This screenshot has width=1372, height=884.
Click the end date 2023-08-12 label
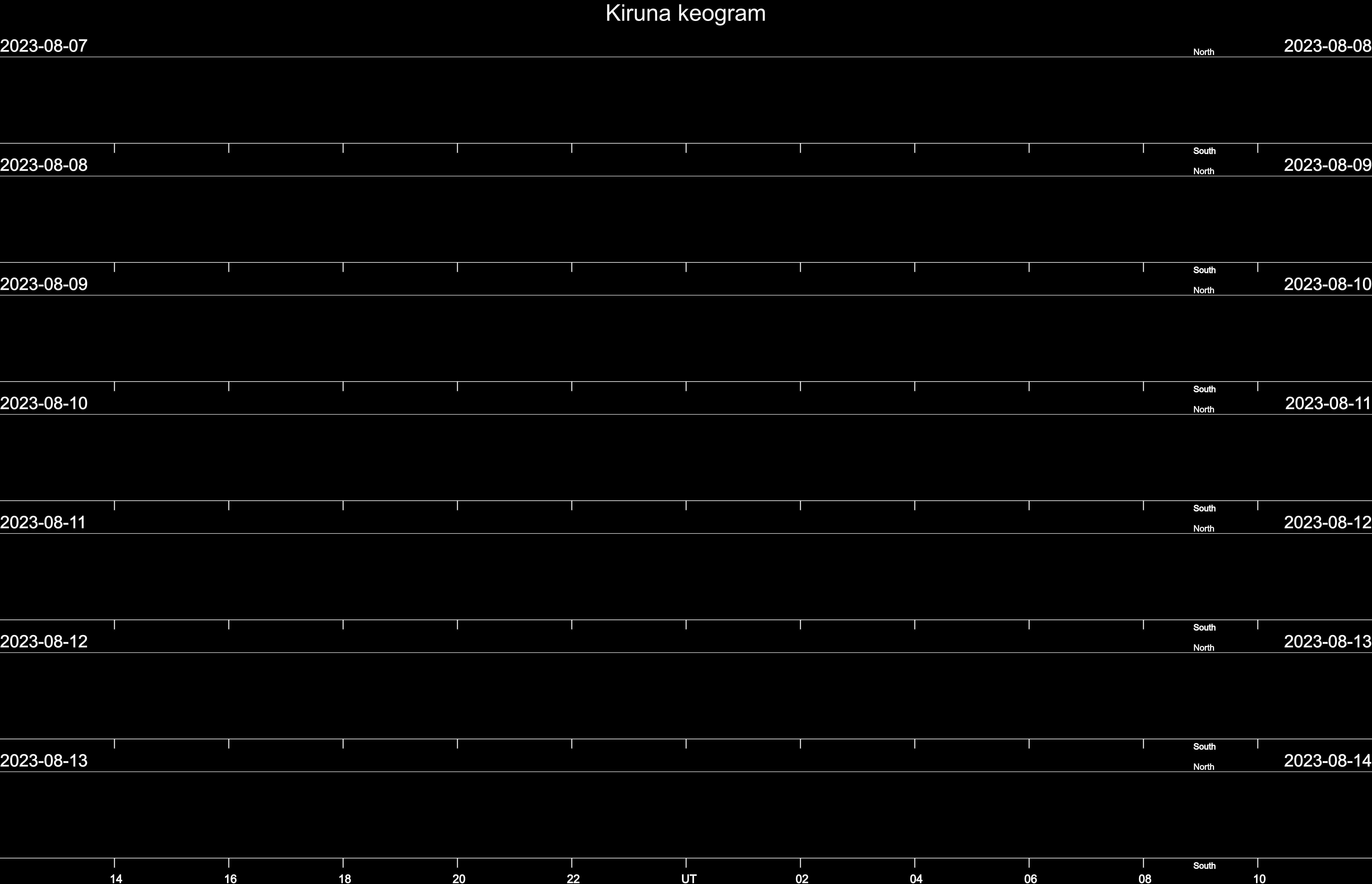(x=1328, y=522)
